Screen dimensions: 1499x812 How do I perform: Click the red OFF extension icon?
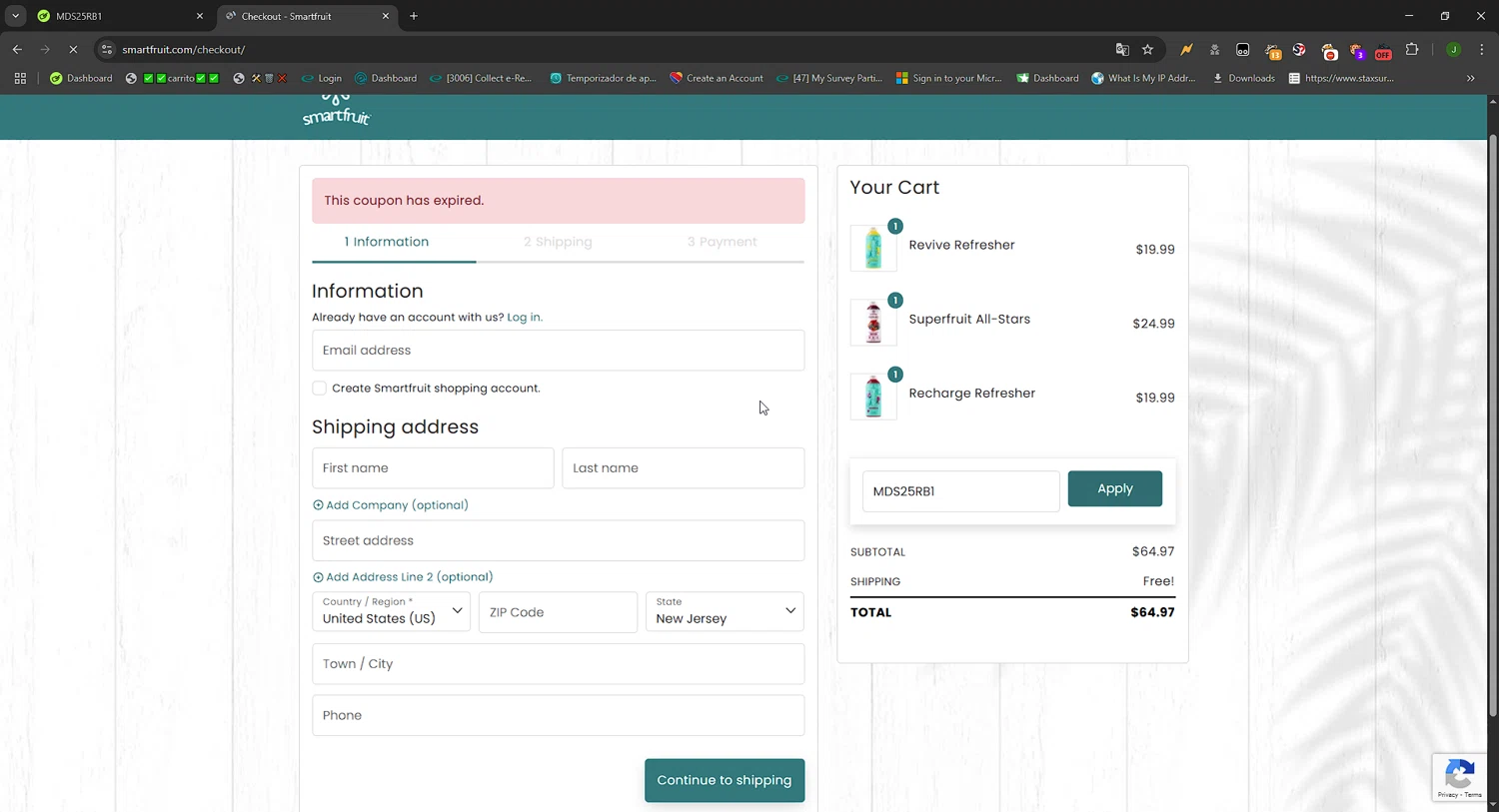tap(1383, 50)
